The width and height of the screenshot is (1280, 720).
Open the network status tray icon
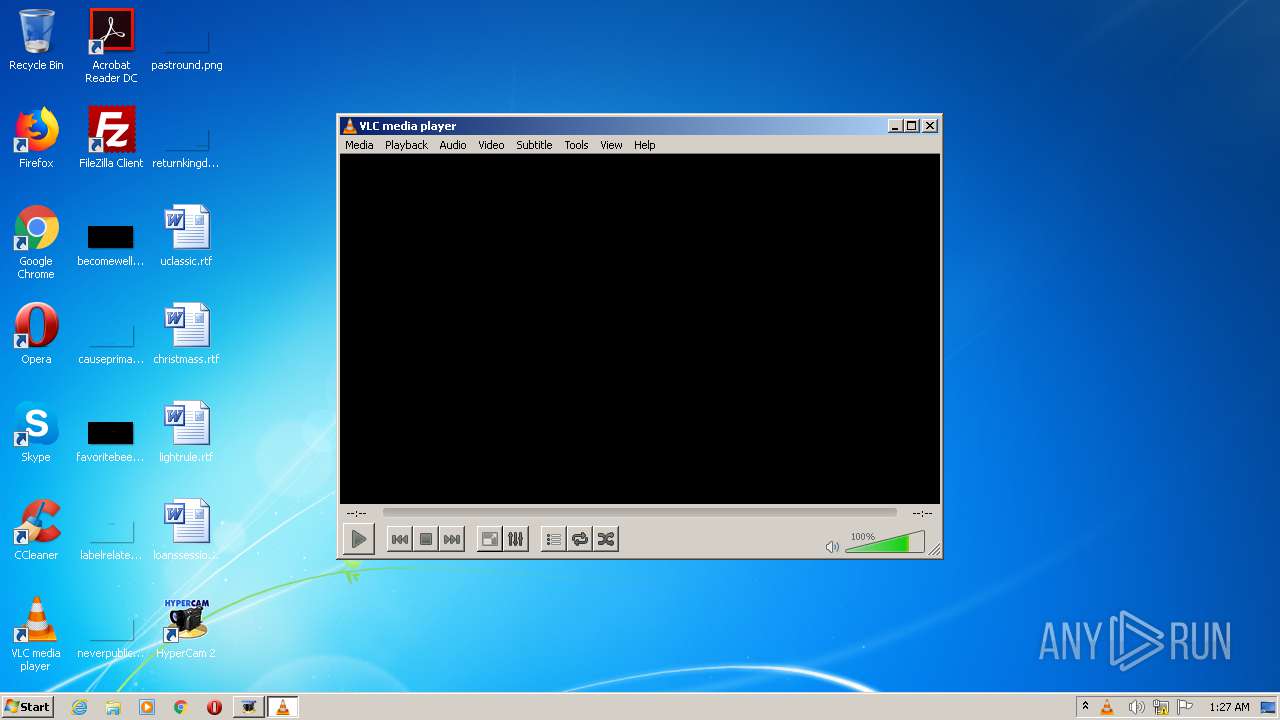[1161, 707]
